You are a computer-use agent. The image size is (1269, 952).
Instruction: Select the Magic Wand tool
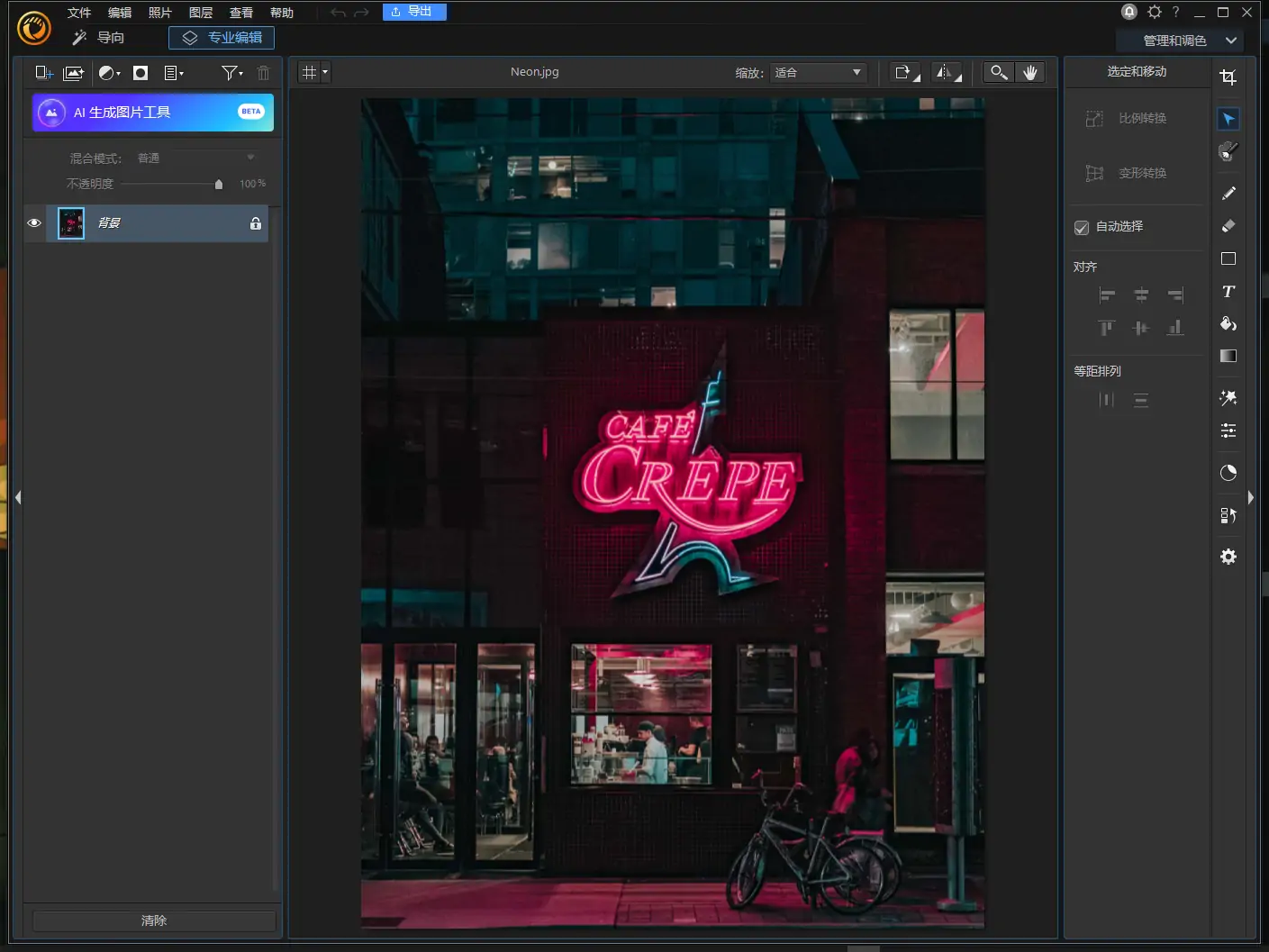pyautogui.click(x=1228, y=398)
